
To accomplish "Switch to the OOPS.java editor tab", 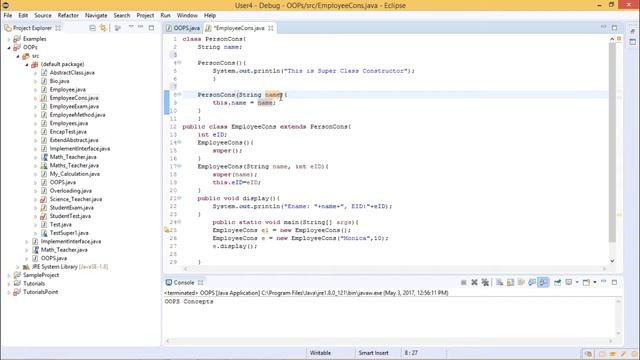I will coord(183,28).
